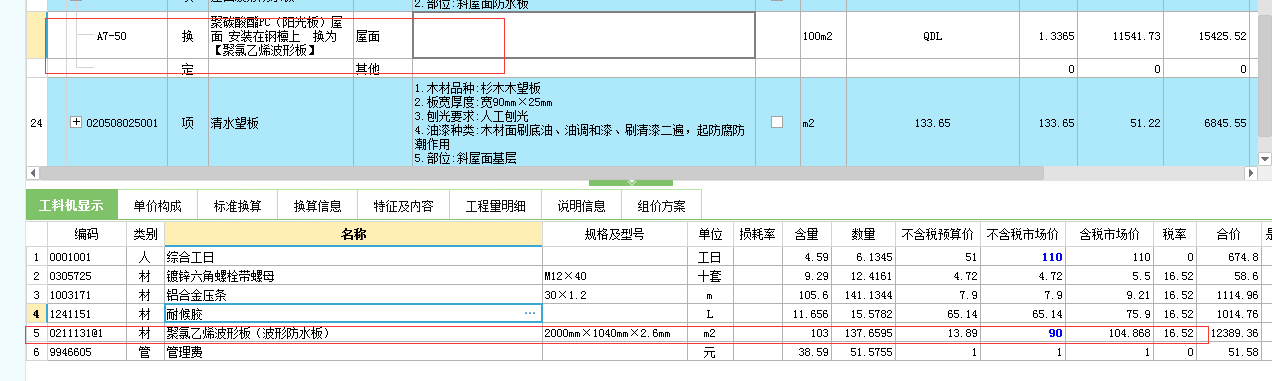Click total 12389.36 in 合价 column
The image size is (1272, 381).
pyautogui.click(x=1228, y=332)
